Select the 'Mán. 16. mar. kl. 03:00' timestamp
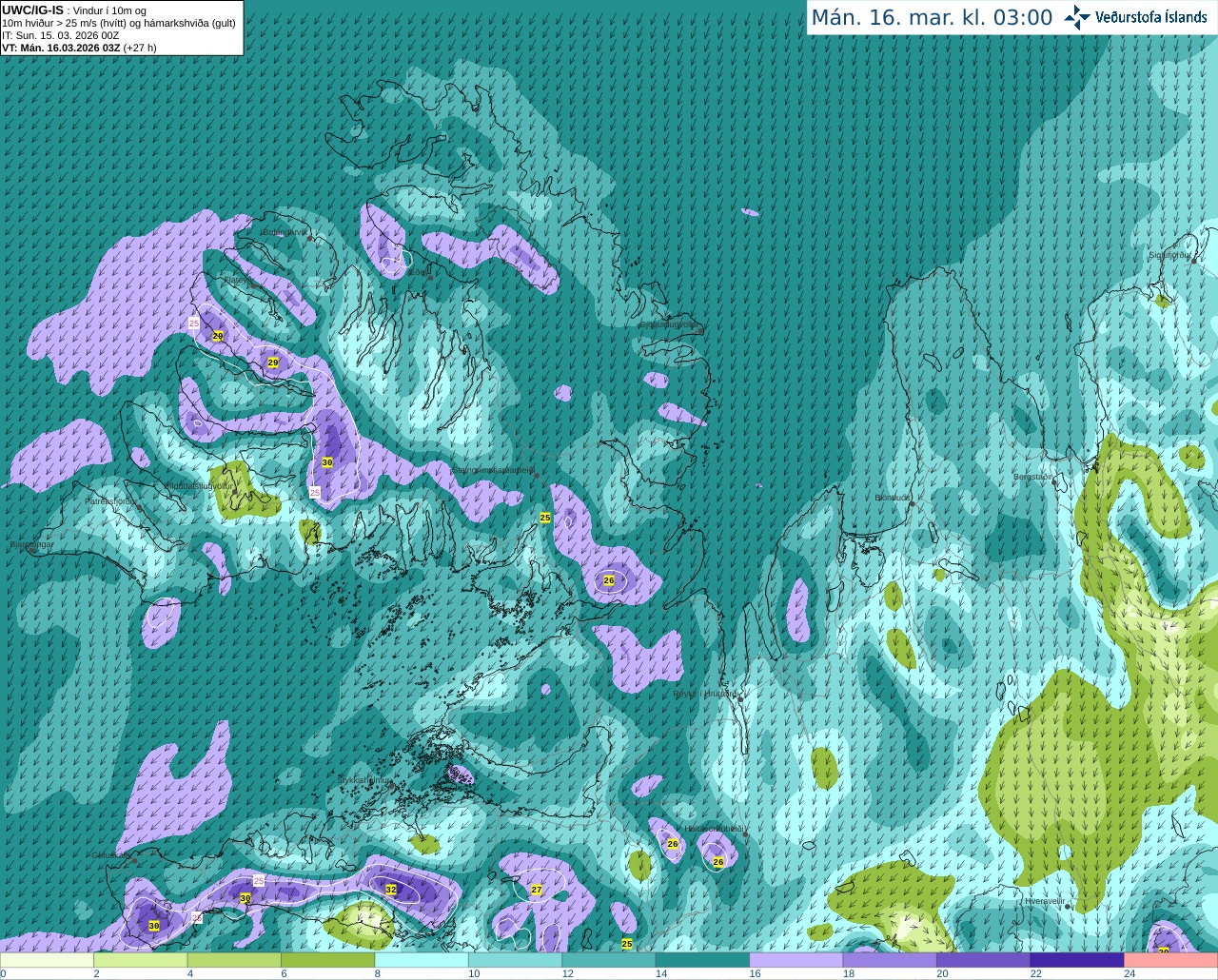The height and width of the screenshot is (980, 1218). pyautogui.click(x=932, y=17)
